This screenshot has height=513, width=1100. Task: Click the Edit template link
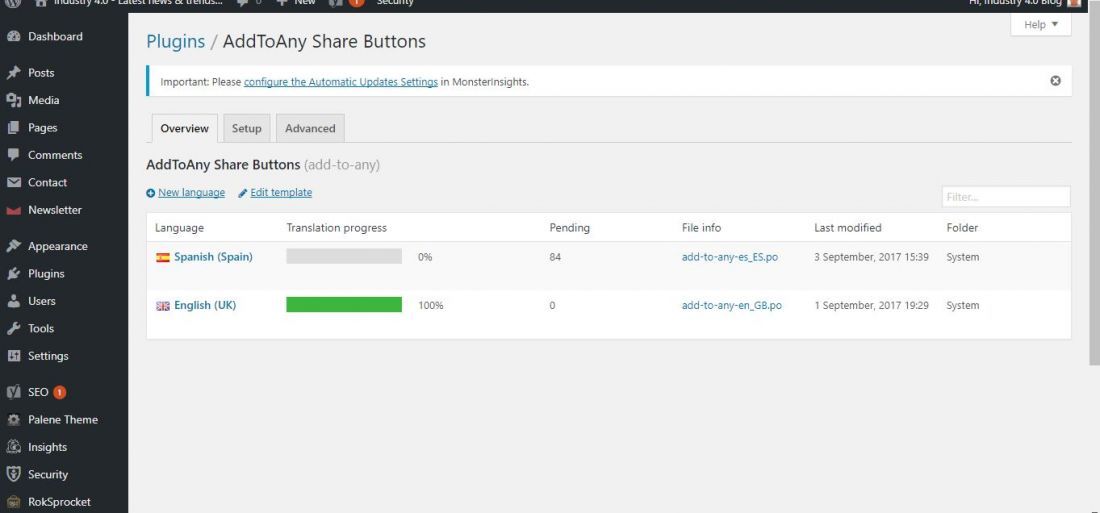pos(281,192)
